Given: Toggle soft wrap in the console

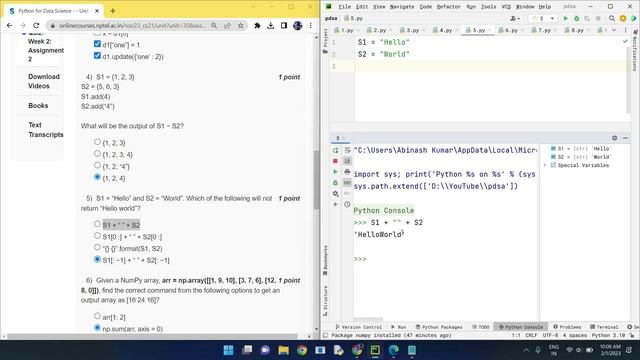Looking at the screenshot, I should tap(347, 150).
